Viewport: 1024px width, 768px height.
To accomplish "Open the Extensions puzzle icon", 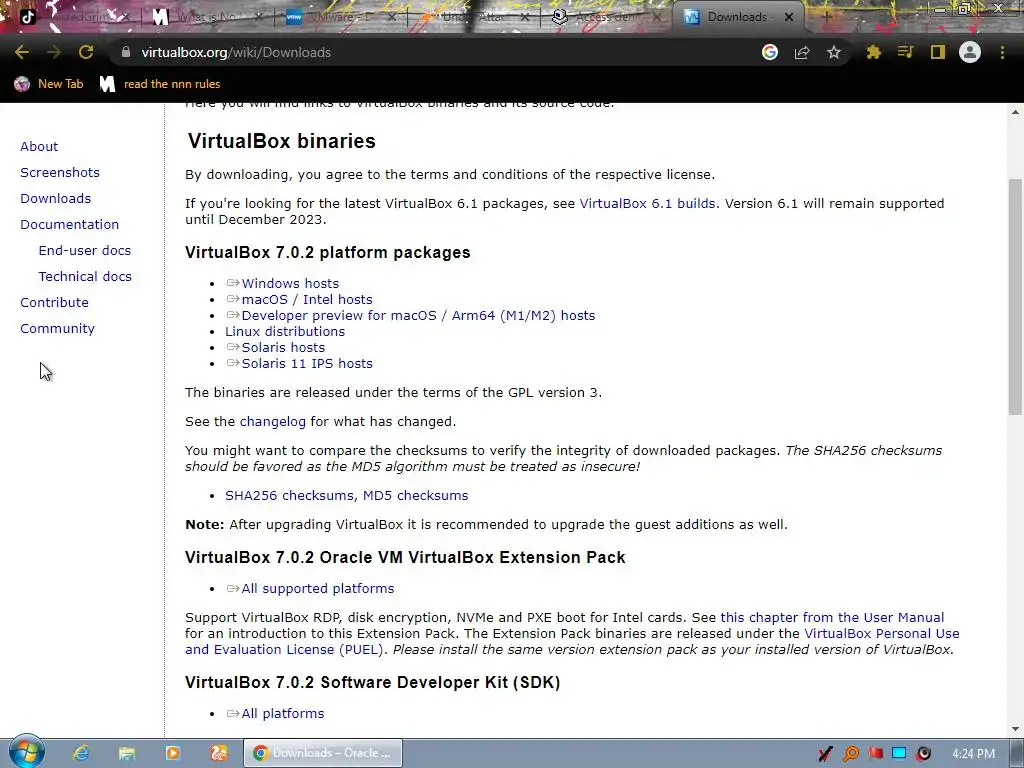I will click(874, 52).
